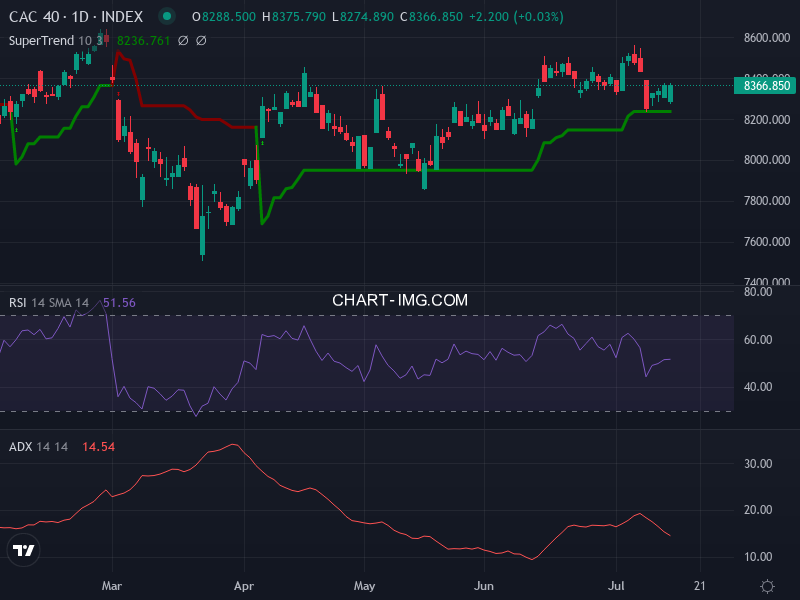Click the low price L8274.890
The image size is (800, 600).
(363, 17)
